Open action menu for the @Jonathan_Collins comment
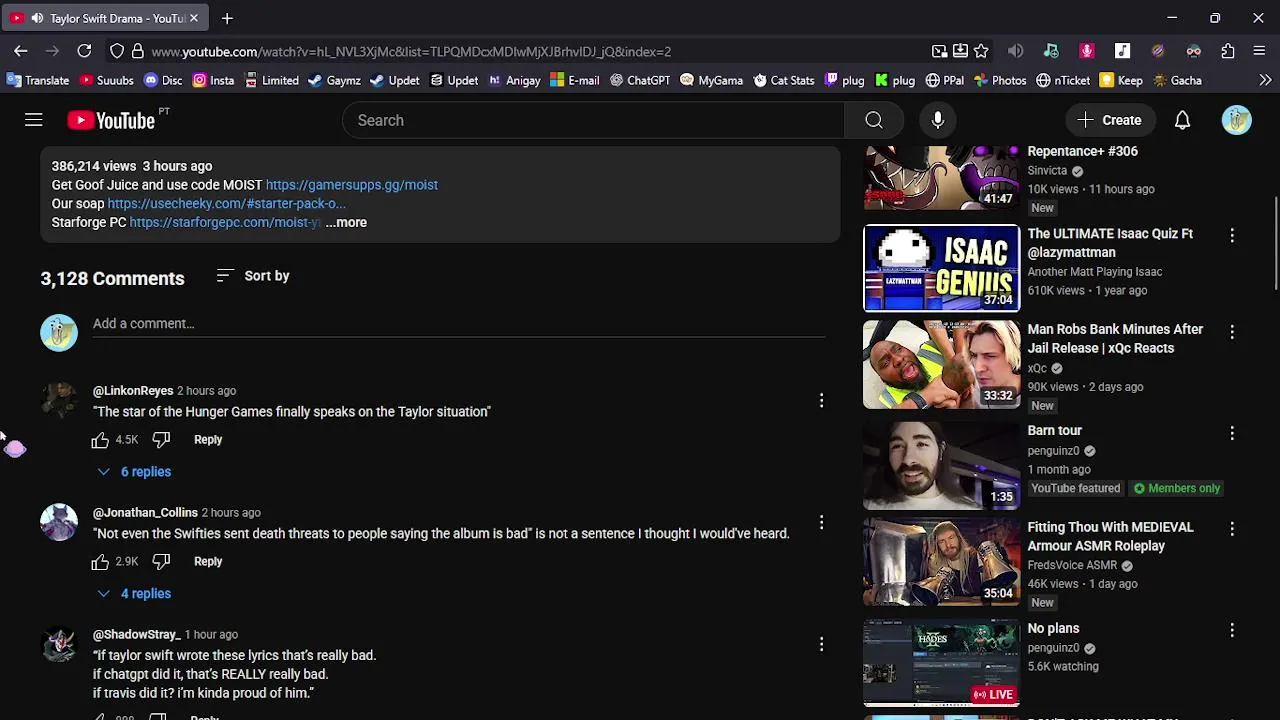The height and width of the screenshot is (720, 1280). (821, 522)
